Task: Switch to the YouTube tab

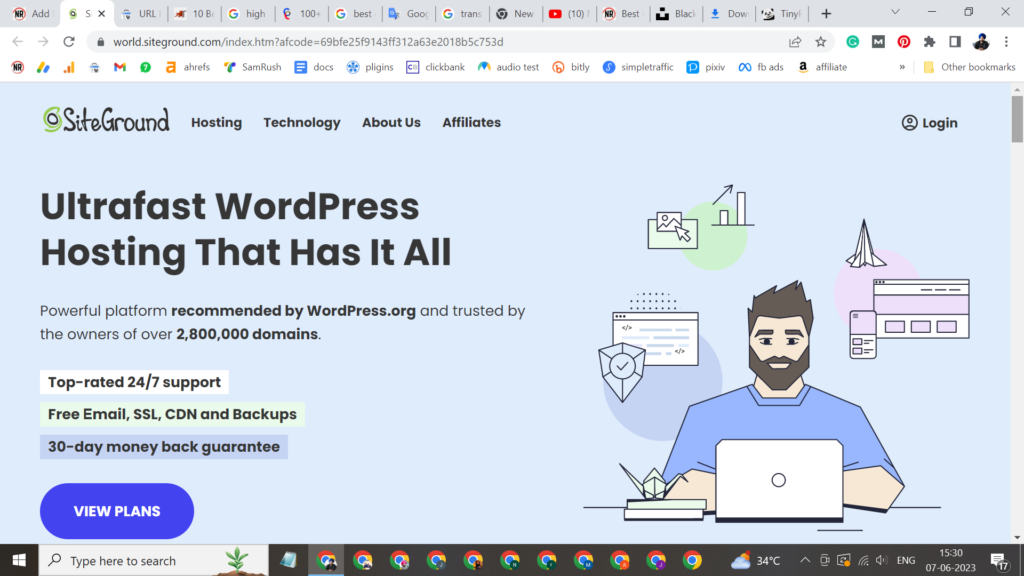Action: coord(569,14)
